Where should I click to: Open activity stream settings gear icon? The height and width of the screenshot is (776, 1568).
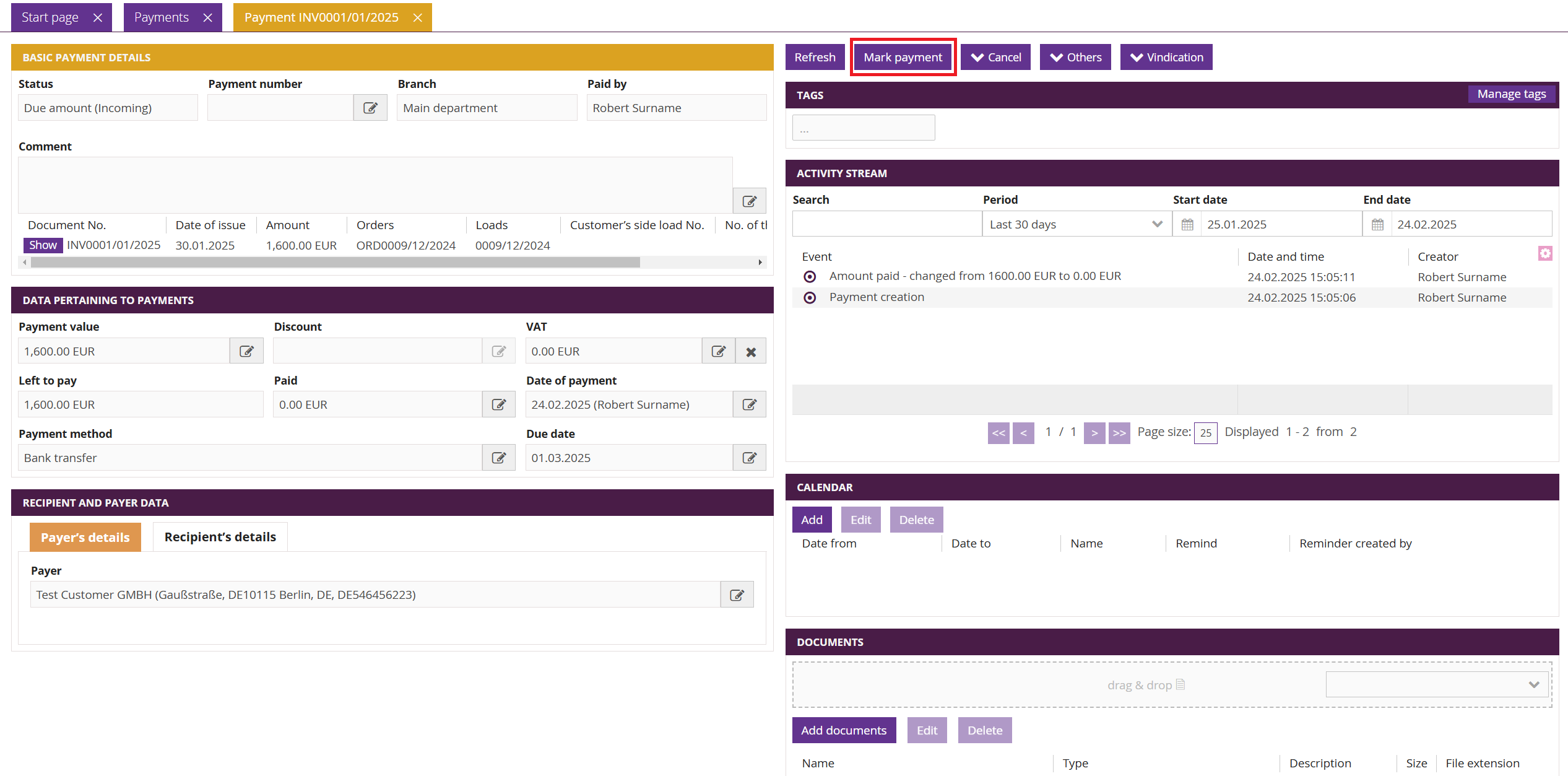pyautogui.click(x=1545, y=253)
